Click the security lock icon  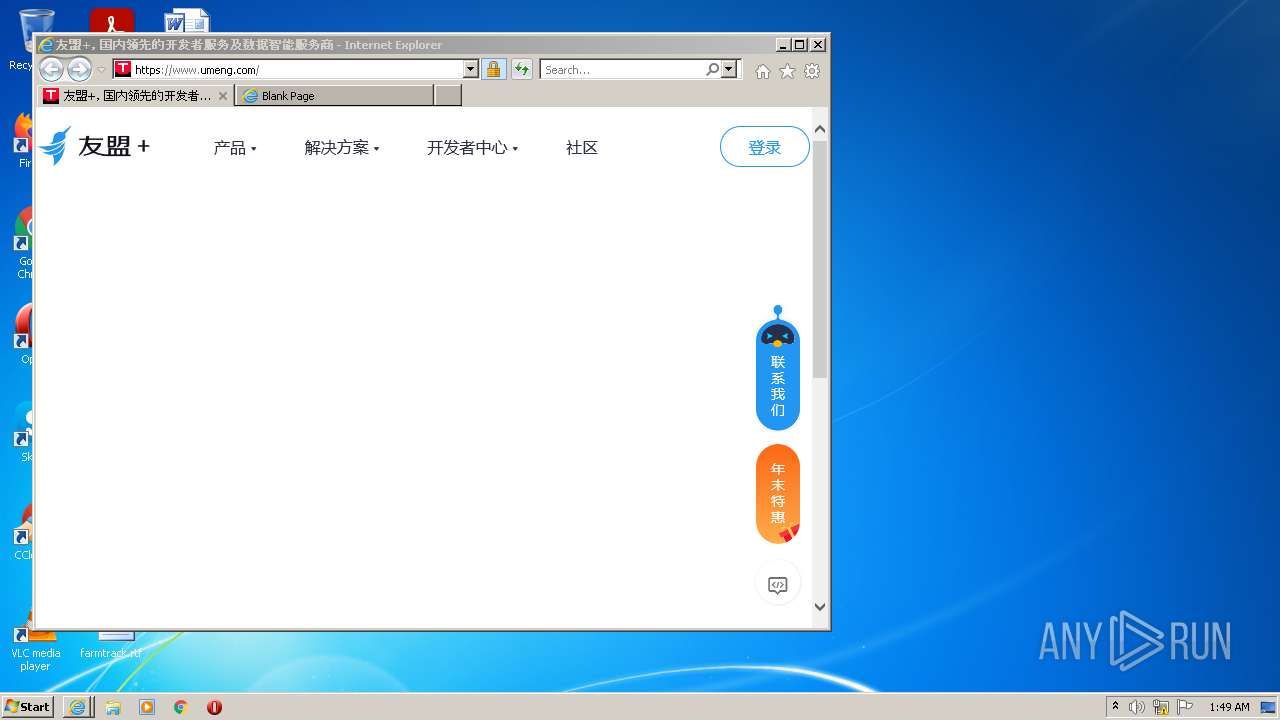point(493,69)
